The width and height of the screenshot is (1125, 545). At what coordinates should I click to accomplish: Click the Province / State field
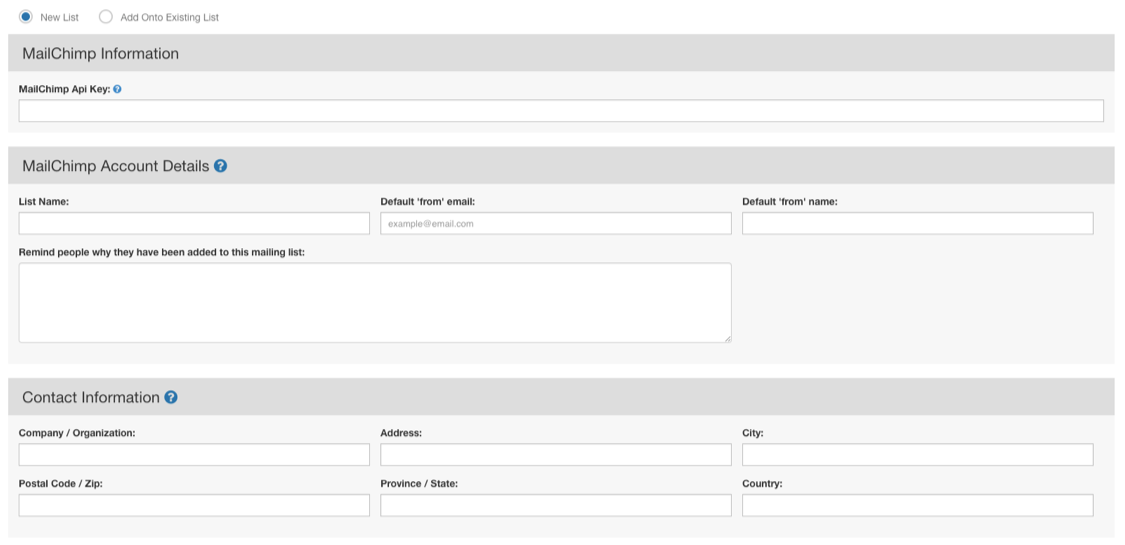[x=556, y=505]
